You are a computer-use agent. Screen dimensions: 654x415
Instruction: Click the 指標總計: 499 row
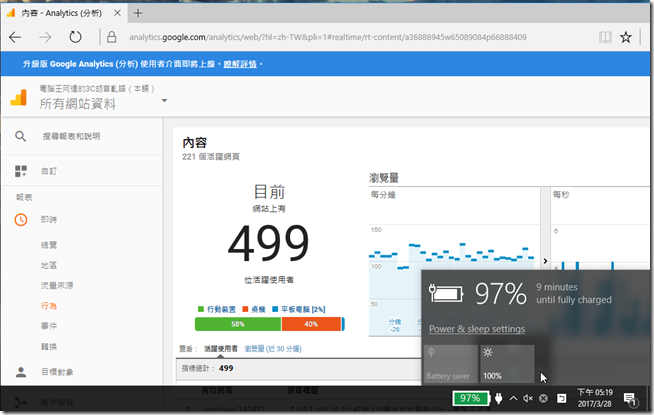[298, 368]
